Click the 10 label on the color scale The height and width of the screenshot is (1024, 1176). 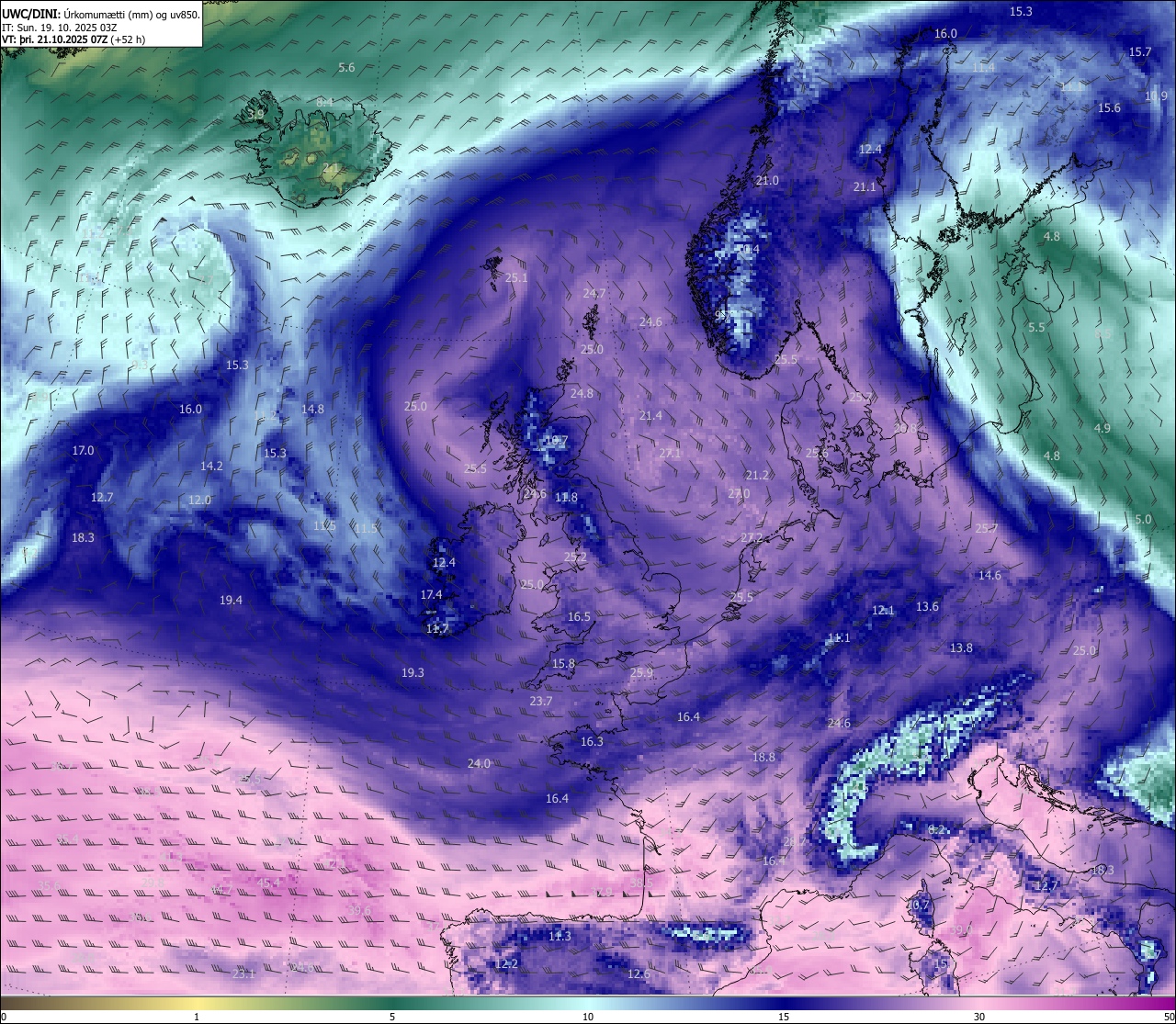588,1017
